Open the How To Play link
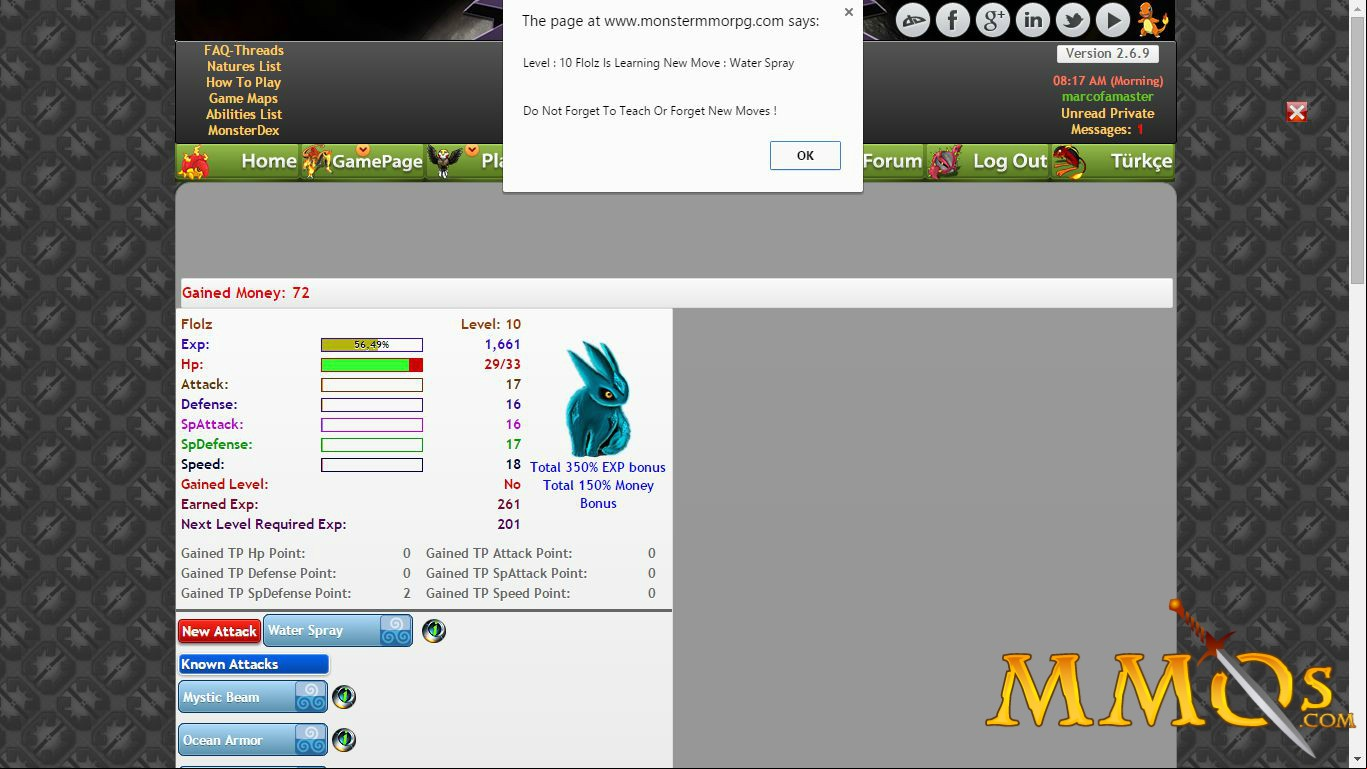Image resolution: width=1367 pixels, height=769 pixels. pyautogui.click(x=243, y=82)
